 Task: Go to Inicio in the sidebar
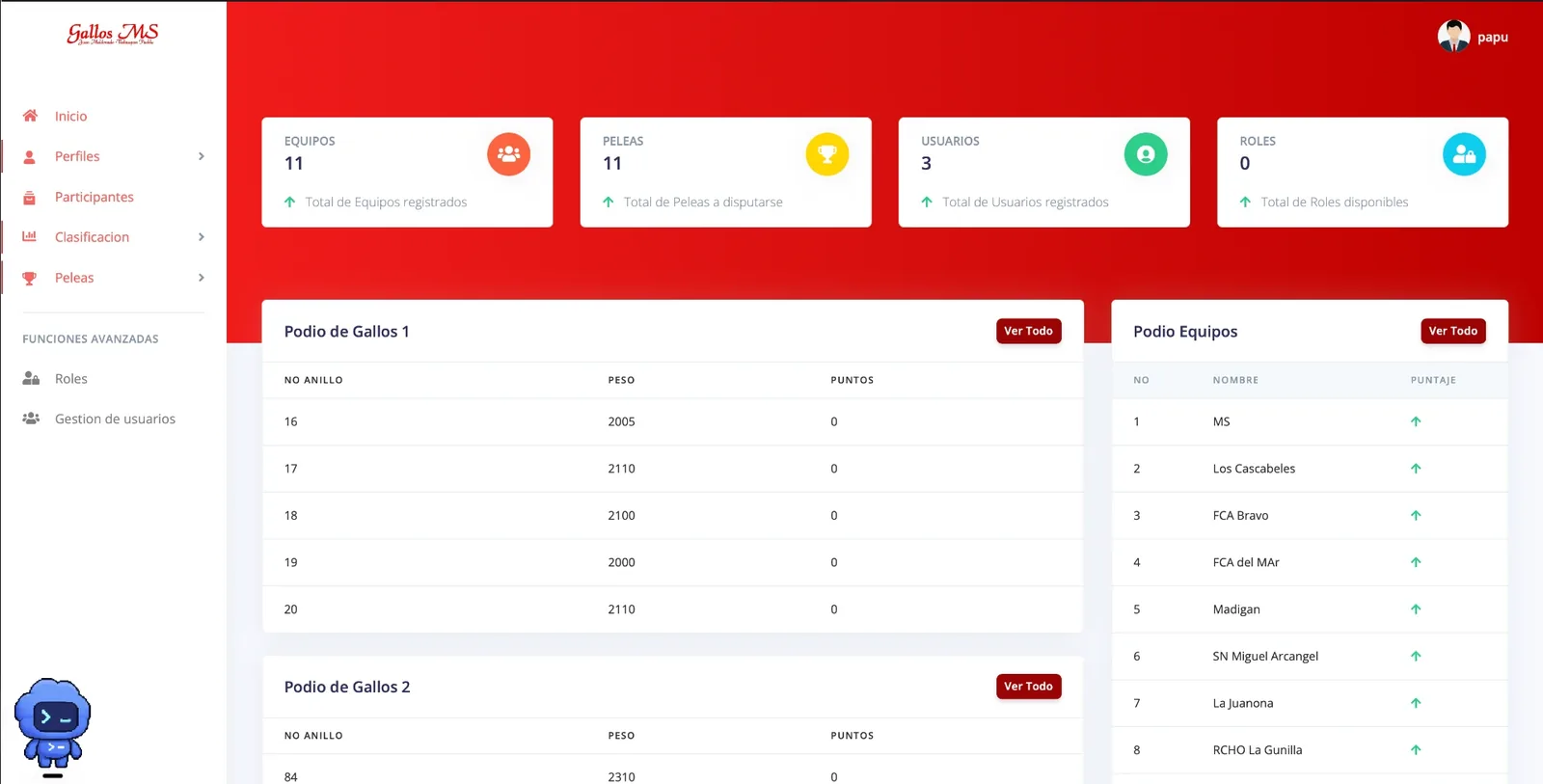[70, 116]
